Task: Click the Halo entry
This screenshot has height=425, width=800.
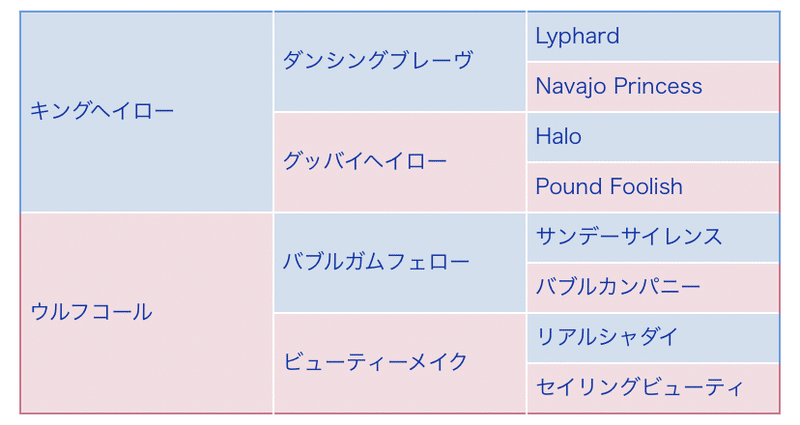Action: [654, 137]
